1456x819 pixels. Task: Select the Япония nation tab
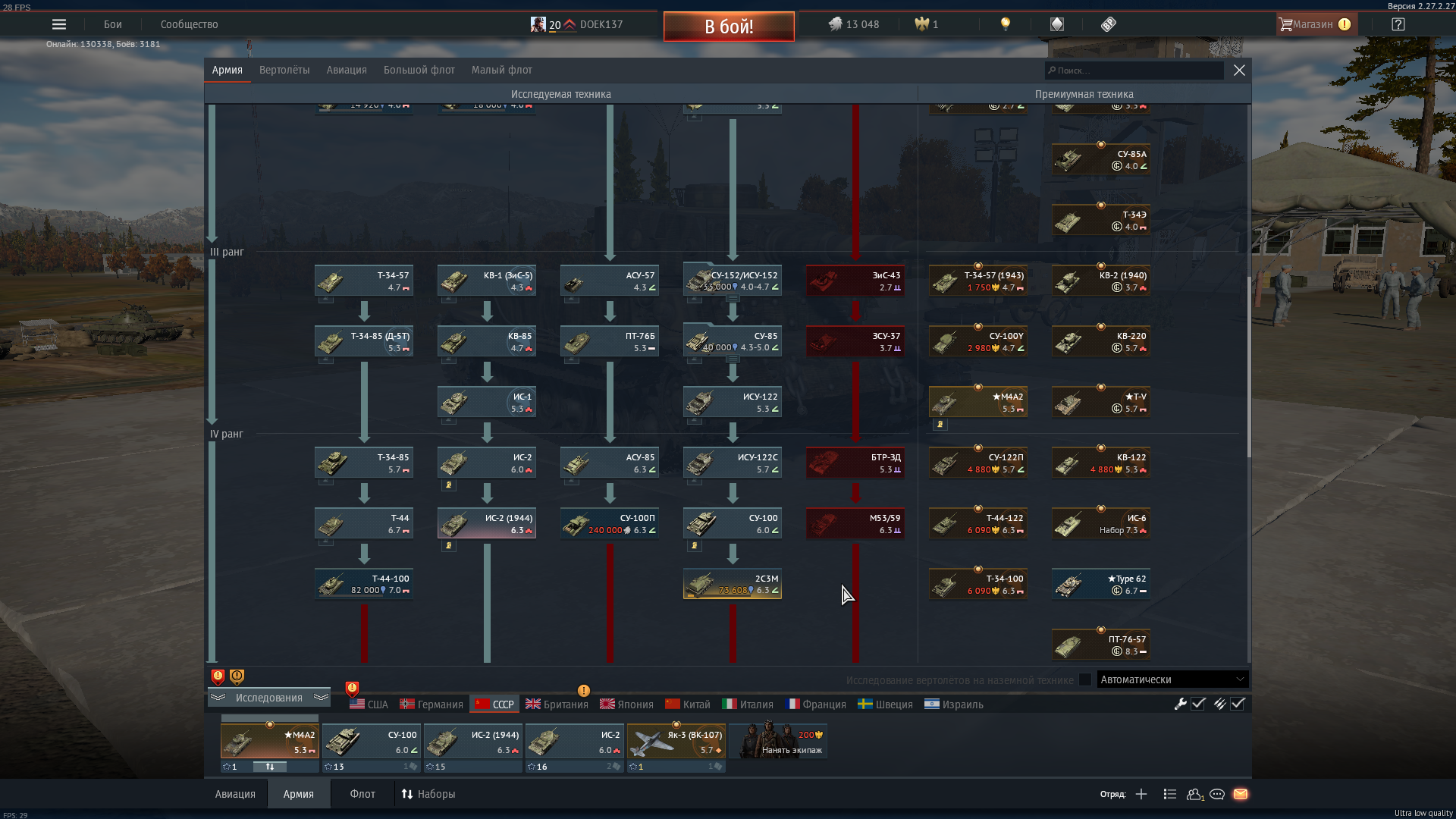(626, 704)
